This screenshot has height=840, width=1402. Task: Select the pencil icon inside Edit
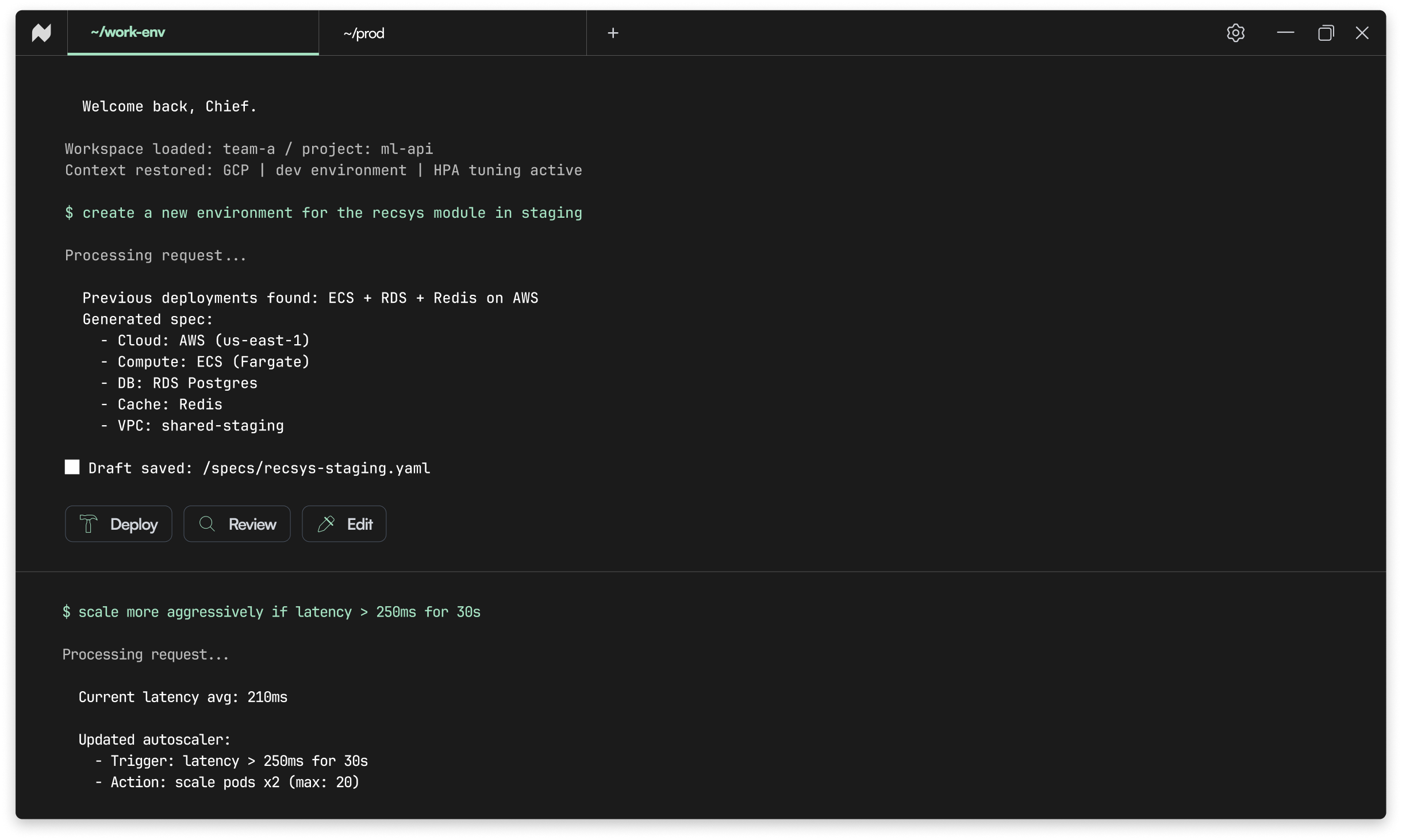pos(326,523)
